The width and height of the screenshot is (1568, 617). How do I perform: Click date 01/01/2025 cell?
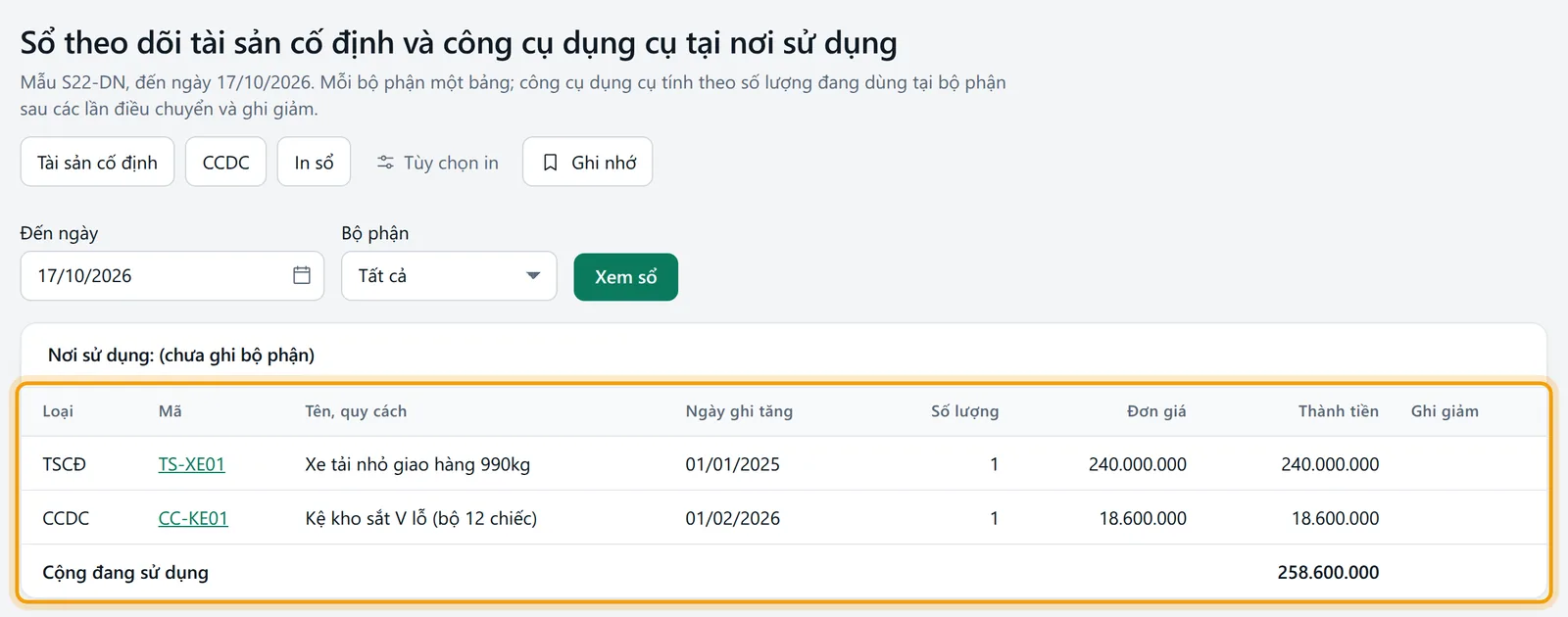coord(733,464)
